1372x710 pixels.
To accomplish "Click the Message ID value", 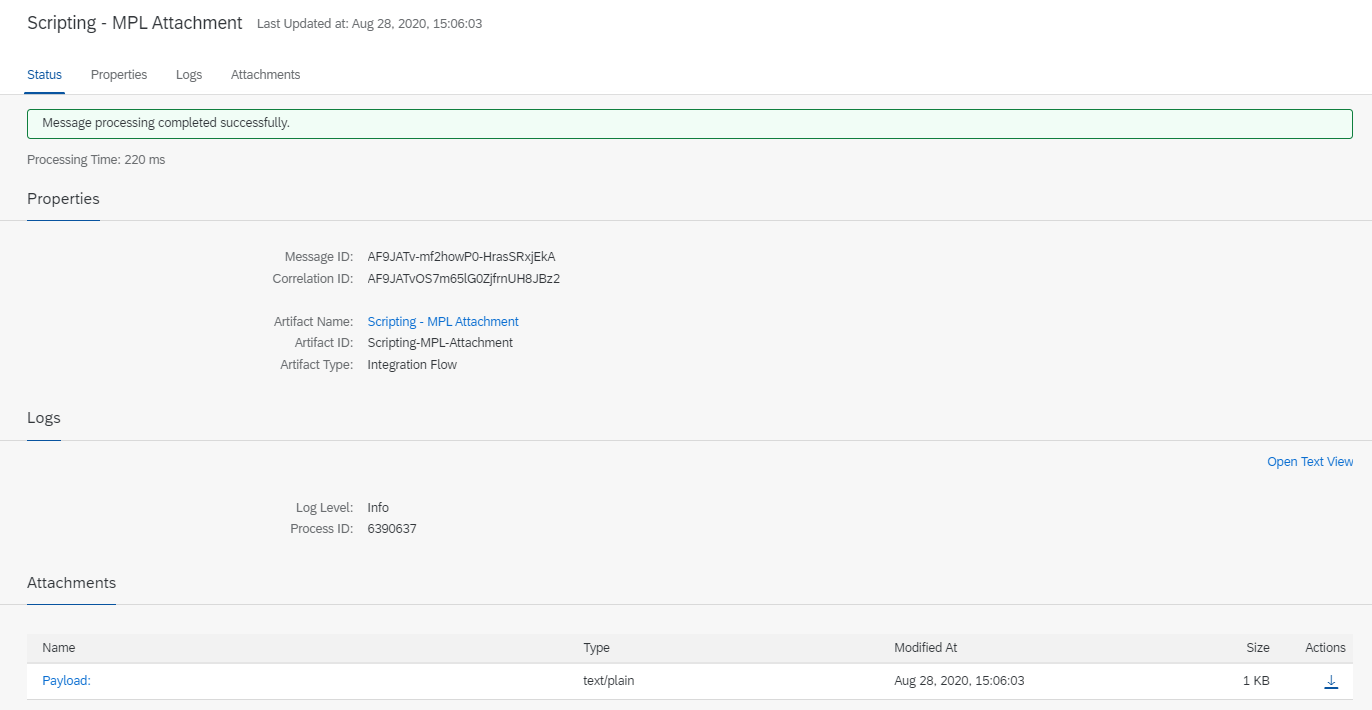I will [461, 257].
